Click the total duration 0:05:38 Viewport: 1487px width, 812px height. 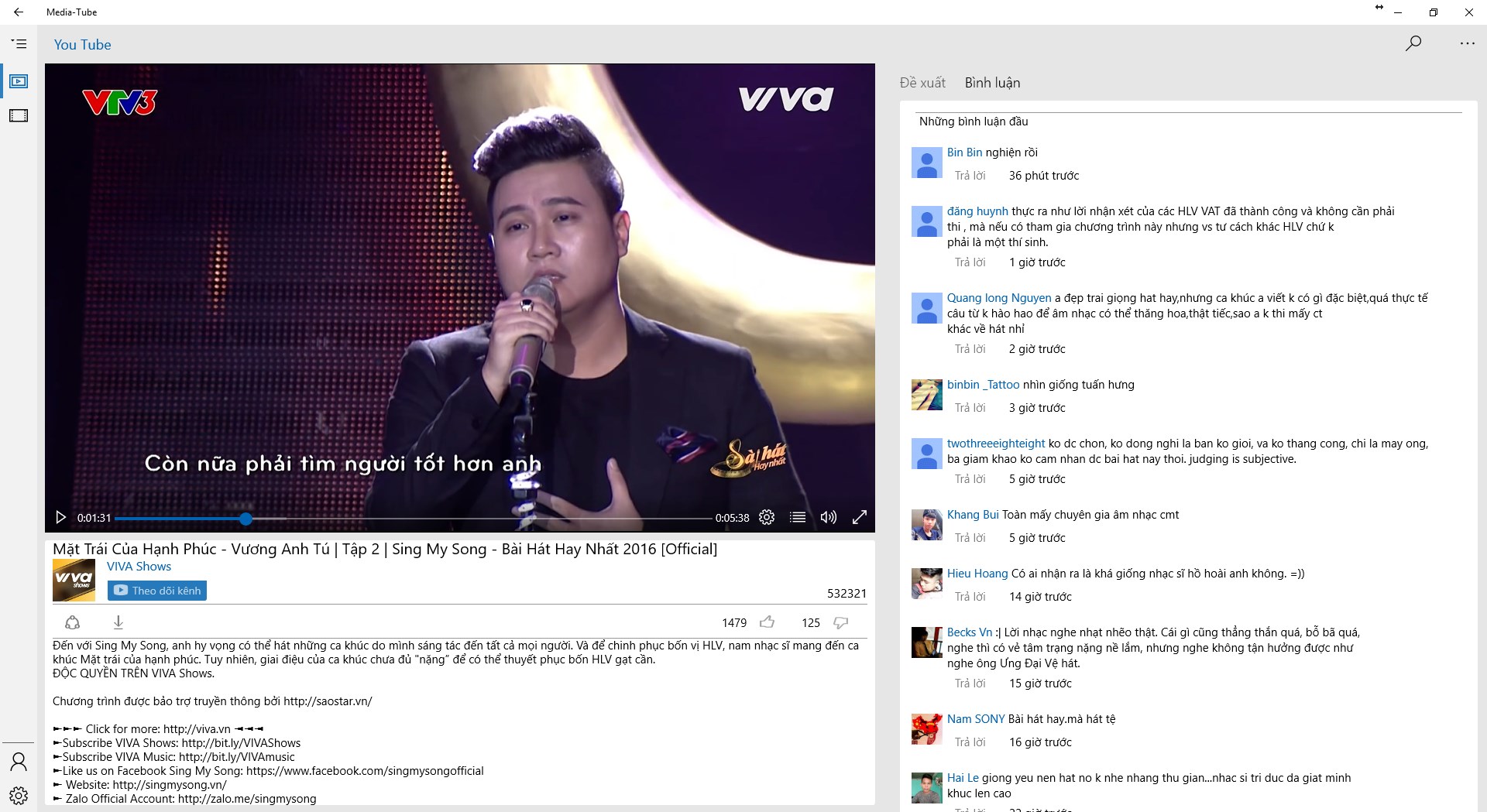(x=732, y=518)
